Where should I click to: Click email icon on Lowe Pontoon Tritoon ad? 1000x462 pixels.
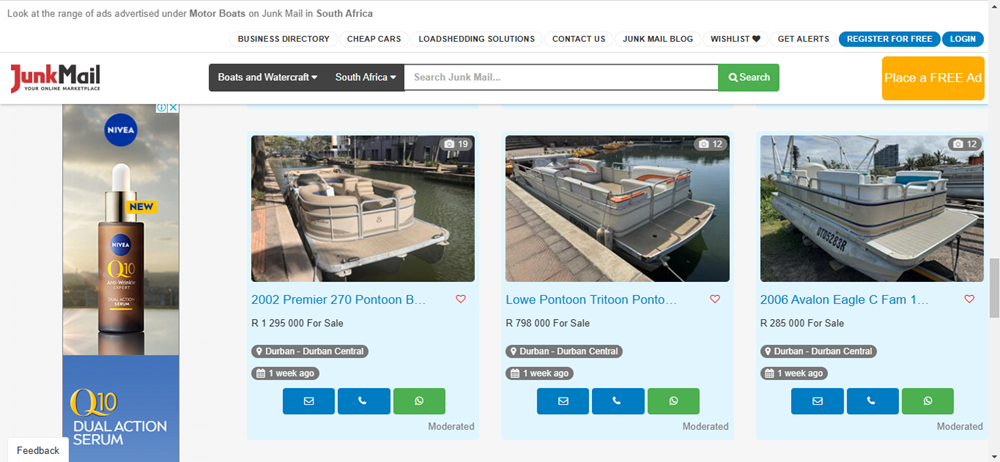click(x=563, y=401)
